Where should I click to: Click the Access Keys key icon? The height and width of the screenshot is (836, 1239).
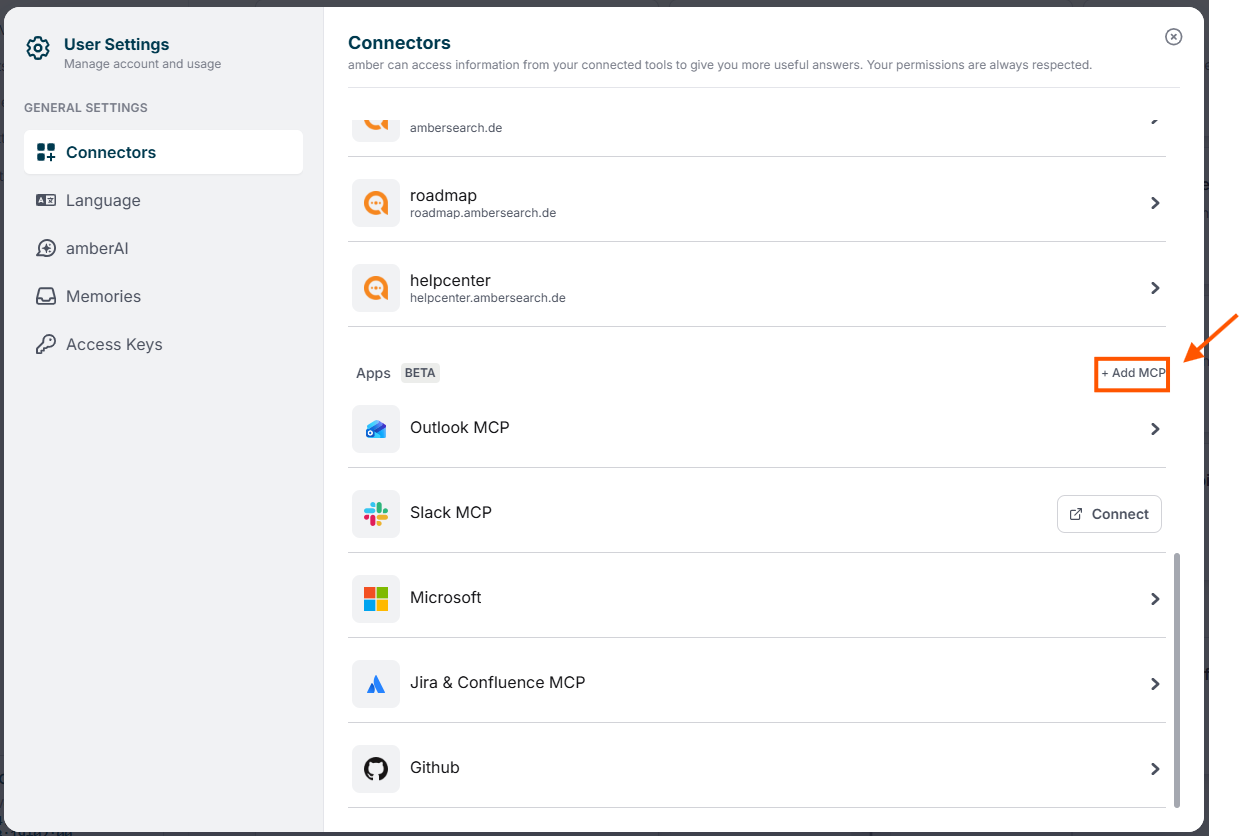(x=46, y=344)
